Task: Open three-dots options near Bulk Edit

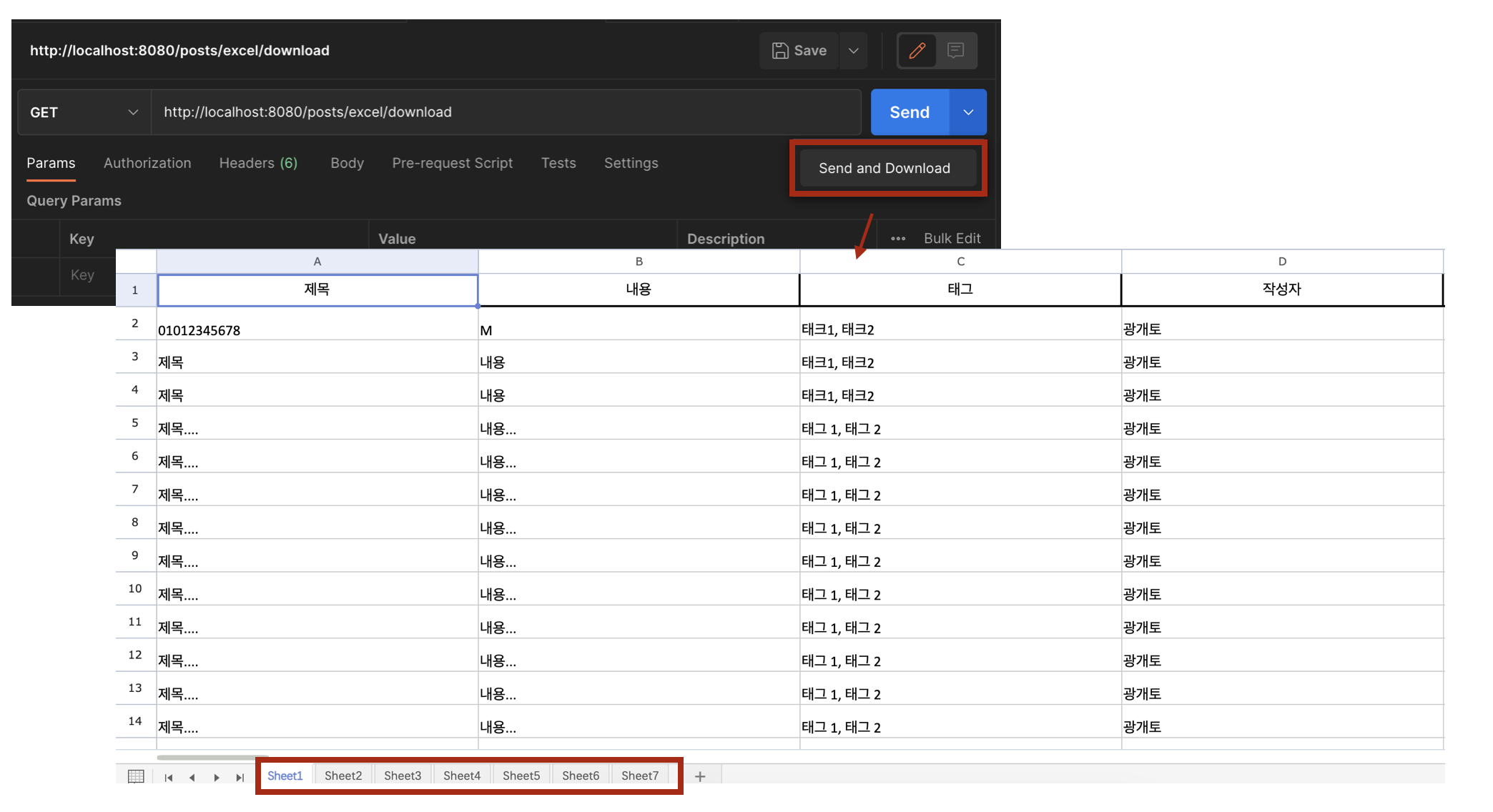Action: point(898,239)
